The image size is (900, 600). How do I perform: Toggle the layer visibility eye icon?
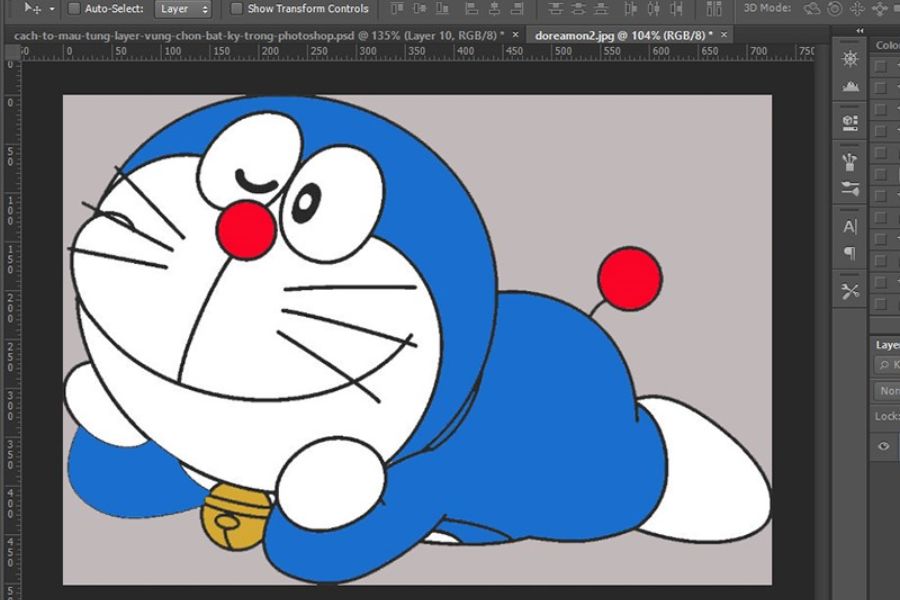[x=883, y=446]
